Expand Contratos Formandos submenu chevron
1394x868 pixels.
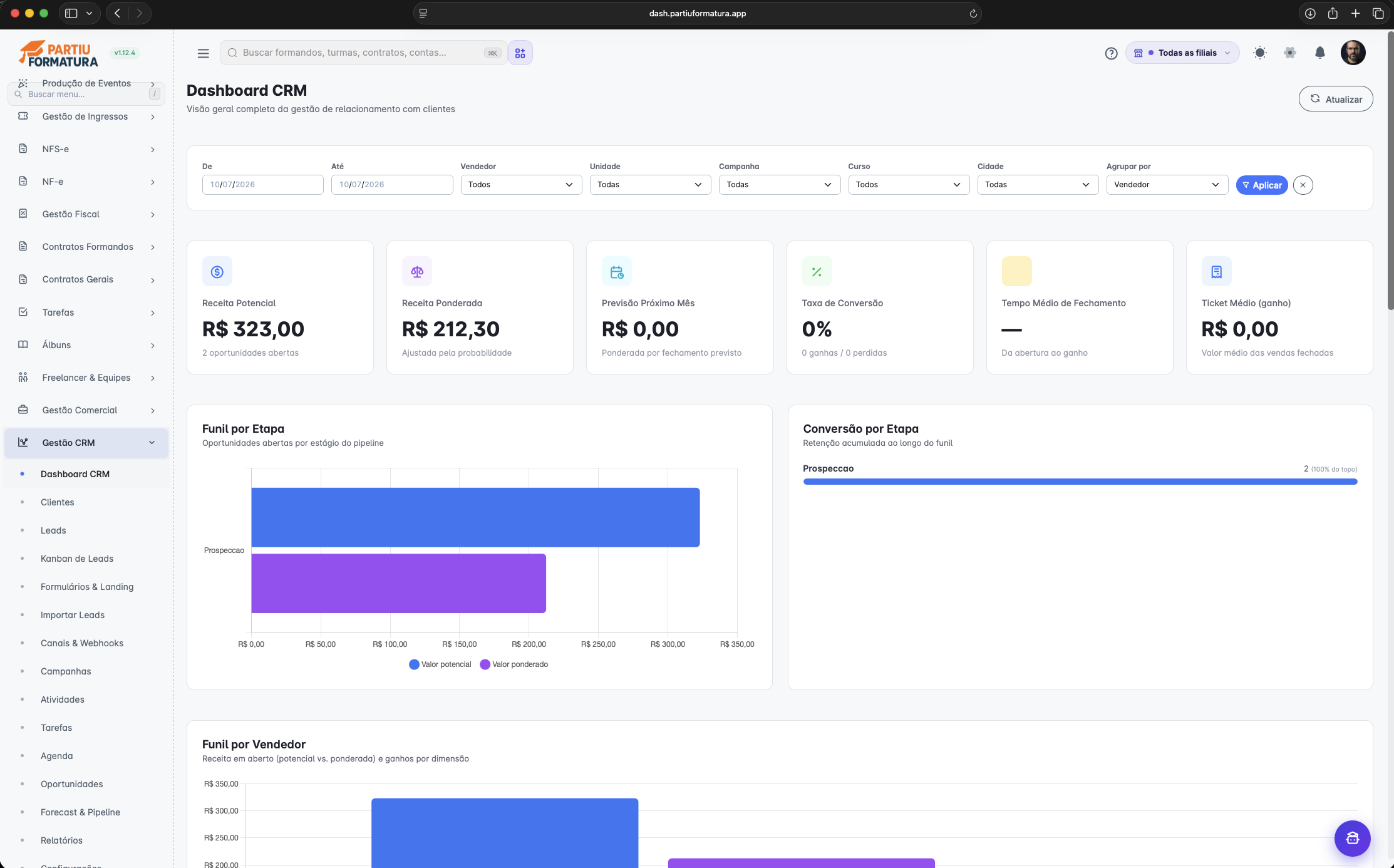click(x=152, y=247)
